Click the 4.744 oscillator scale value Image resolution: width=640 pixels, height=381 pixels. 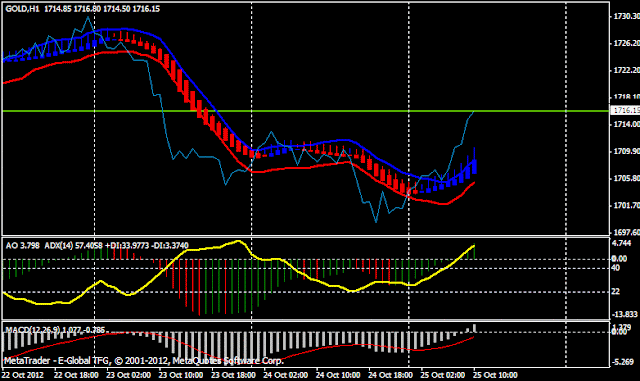pos(622,243)
